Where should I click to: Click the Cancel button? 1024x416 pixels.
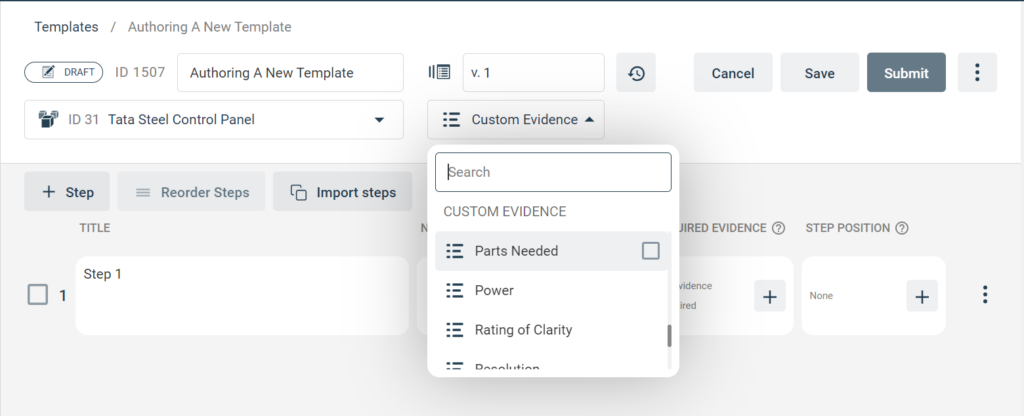pos(733,72)
